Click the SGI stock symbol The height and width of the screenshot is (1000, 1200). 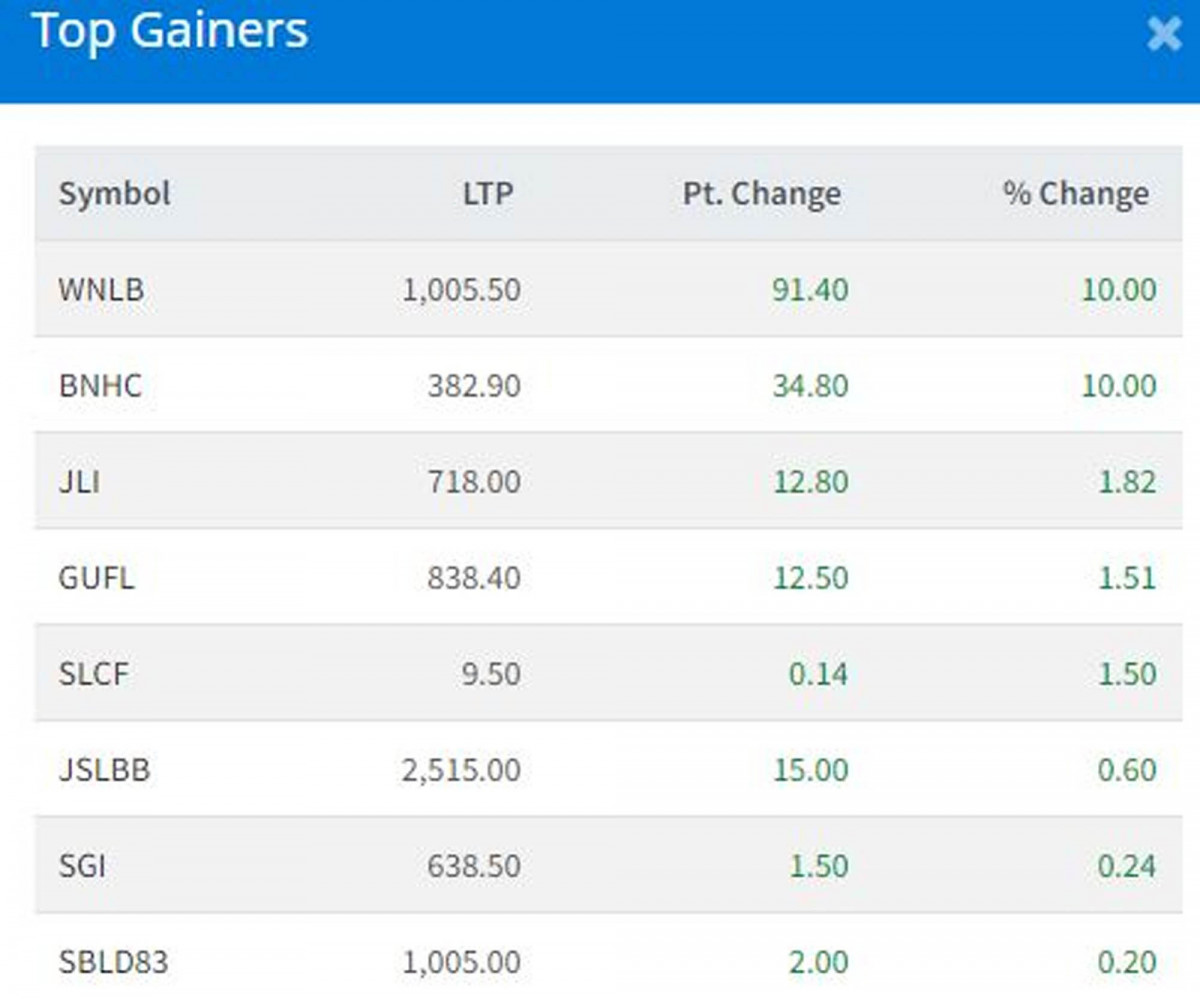pos(82,866)
